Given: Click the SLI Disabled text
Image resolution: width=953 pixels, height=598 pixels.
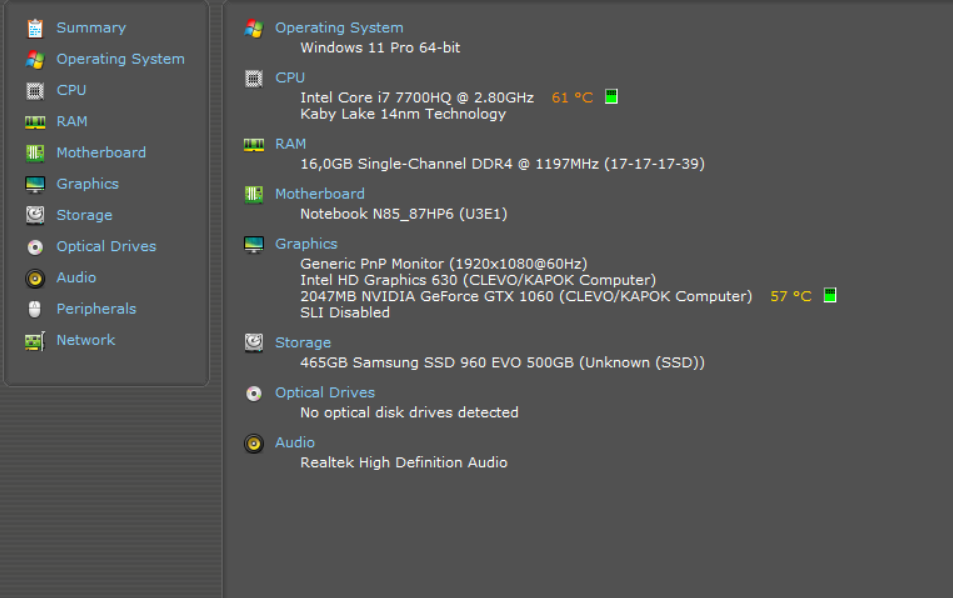Looking at the screenshot, I should pos(345,313).
